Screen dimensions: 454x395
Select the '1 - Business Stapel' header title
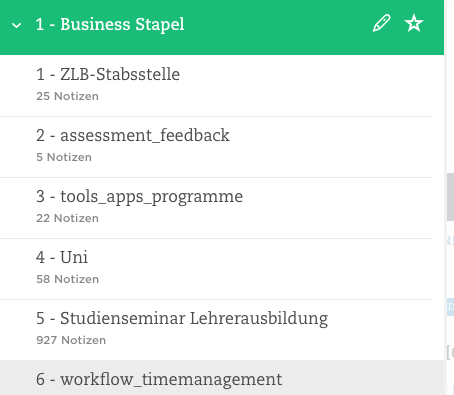click(110, 24)
